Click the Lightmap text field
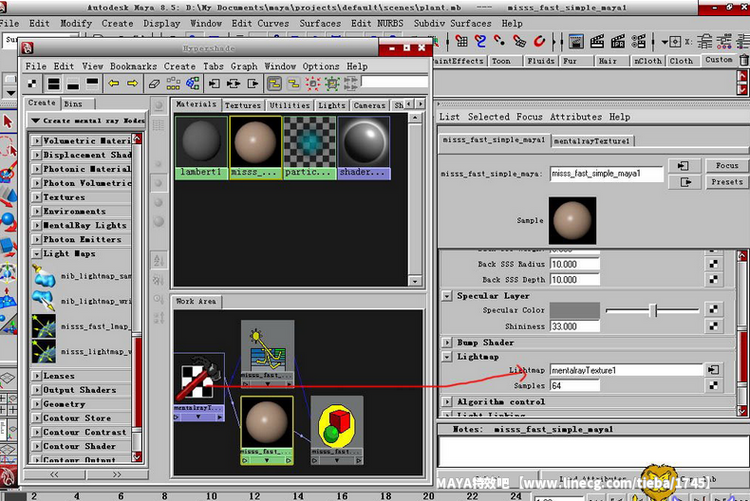 (627, 370)
